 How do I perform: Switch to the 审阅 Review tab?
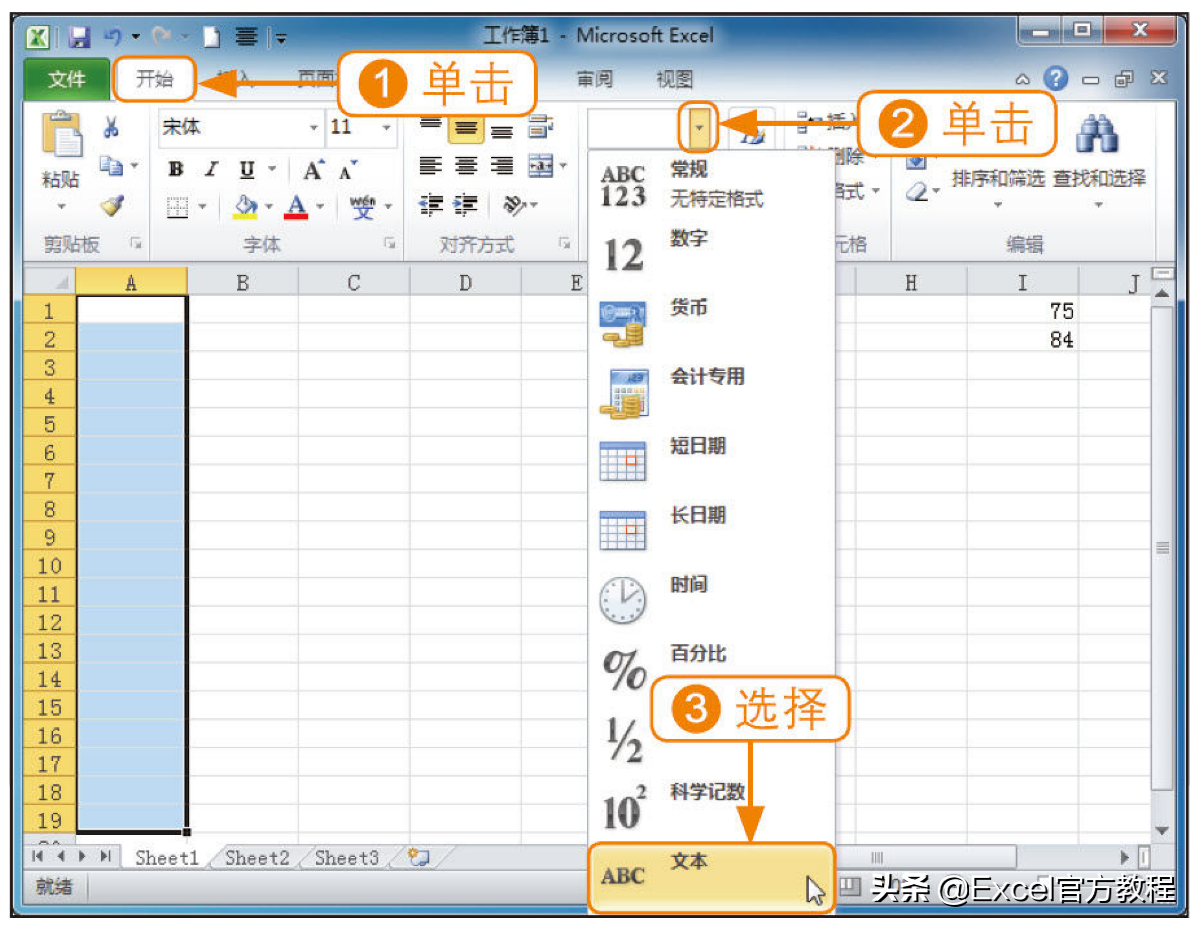click(594, 79)
